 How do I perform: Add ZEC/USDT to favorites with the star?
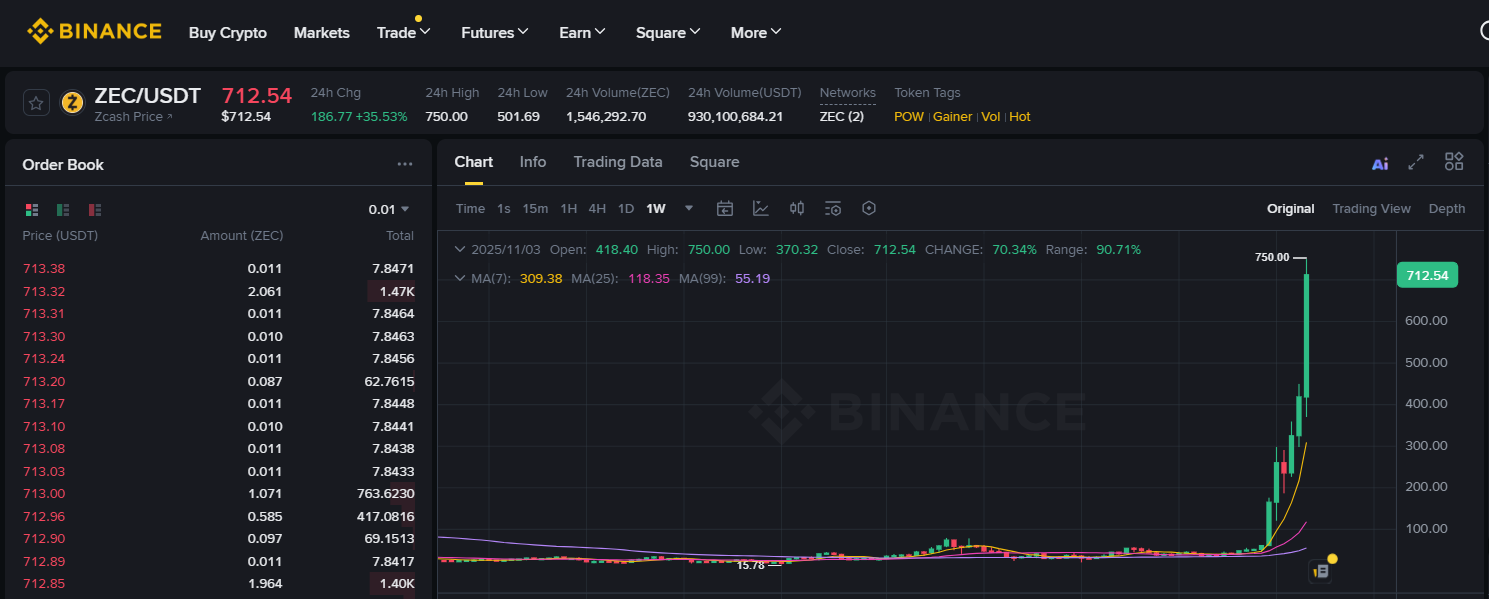[x=36, y=102]
